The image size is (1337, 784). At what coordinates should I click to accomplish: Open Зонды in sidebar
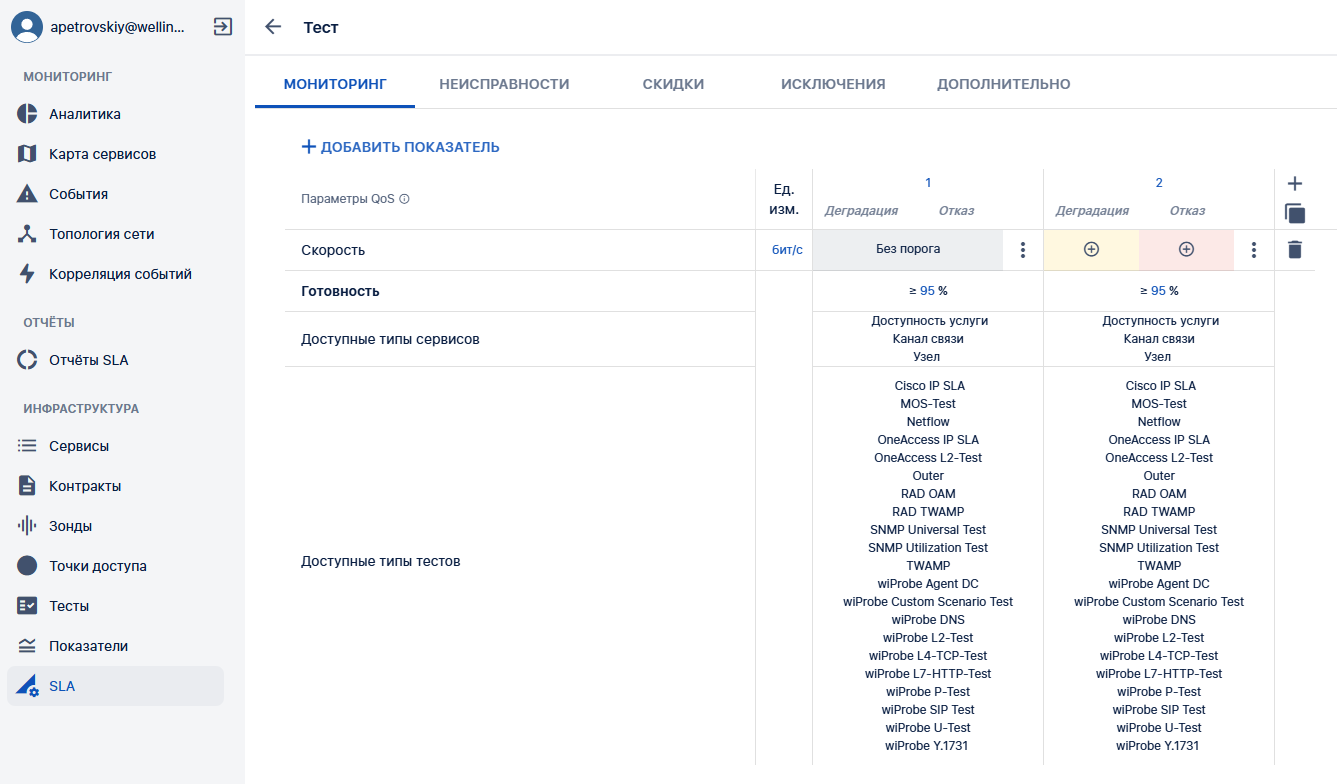point(115,526)
